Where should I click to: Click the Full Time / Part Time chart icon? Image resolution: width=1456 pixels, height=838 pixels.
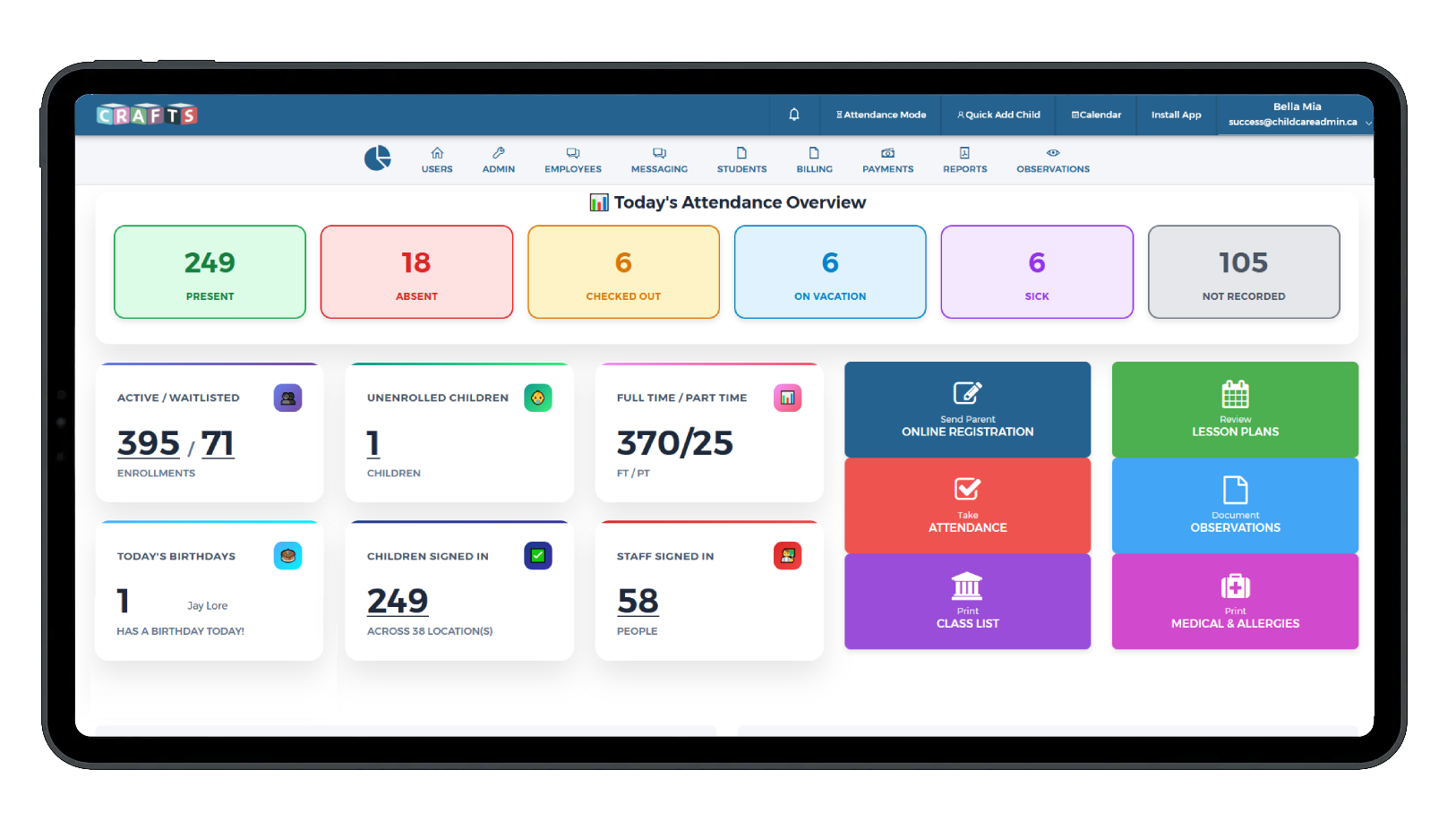tap(787, 398)
